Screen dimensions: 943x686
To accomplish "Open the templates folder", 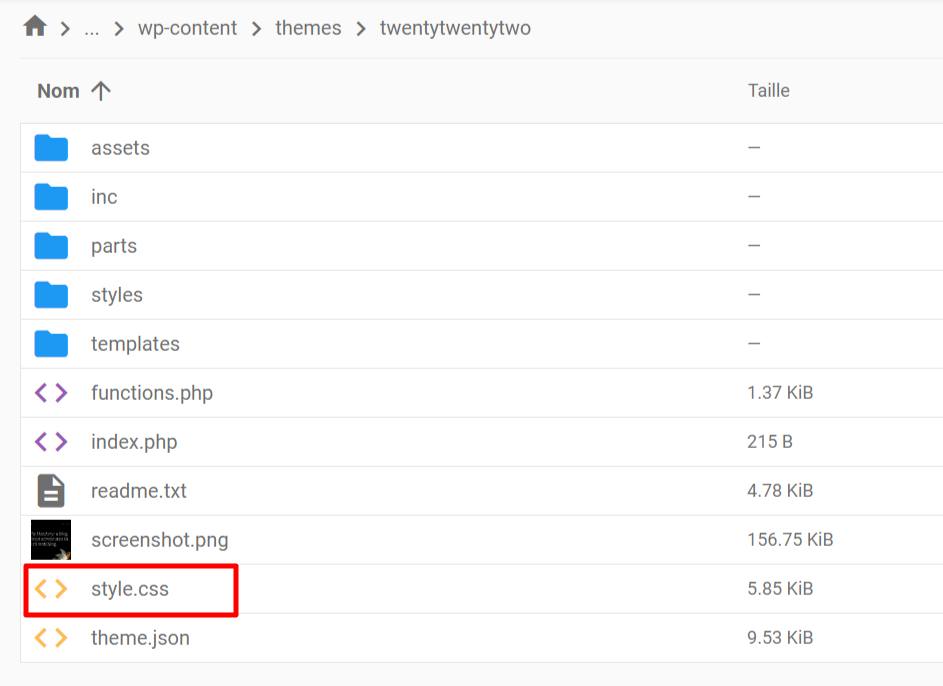I will (x=135, y=344).
